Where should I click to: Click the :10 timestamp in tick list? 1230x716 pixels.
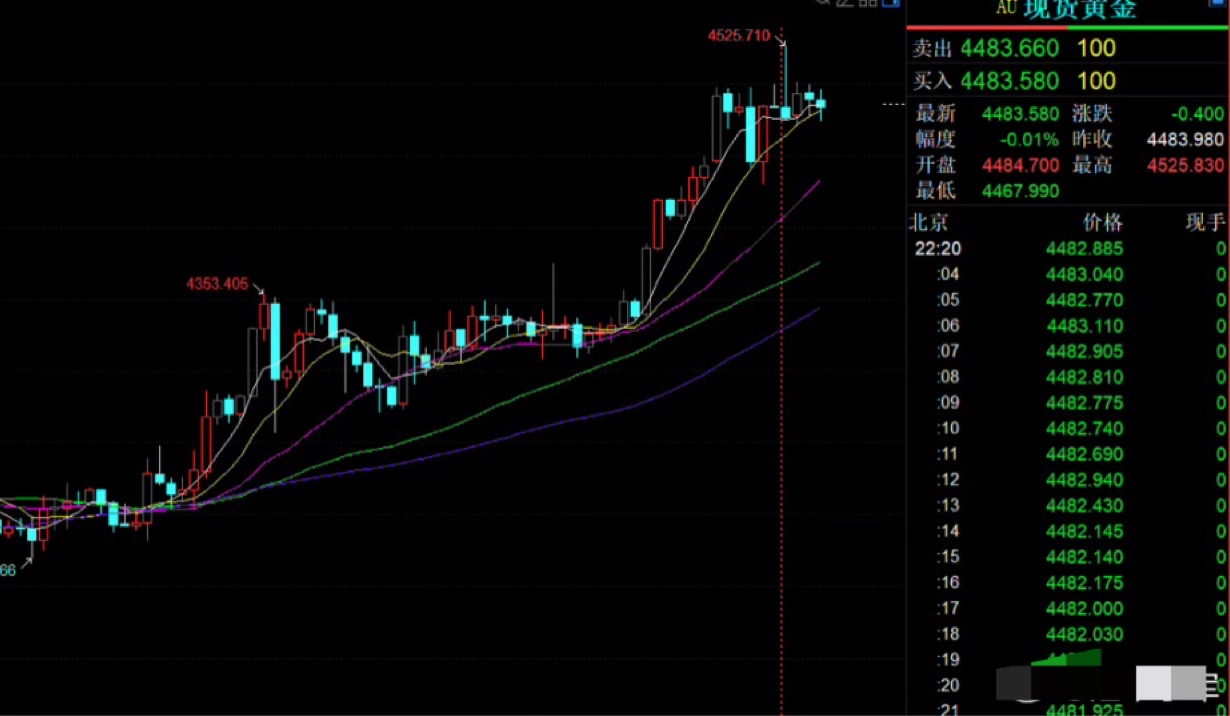click(948, 429)
